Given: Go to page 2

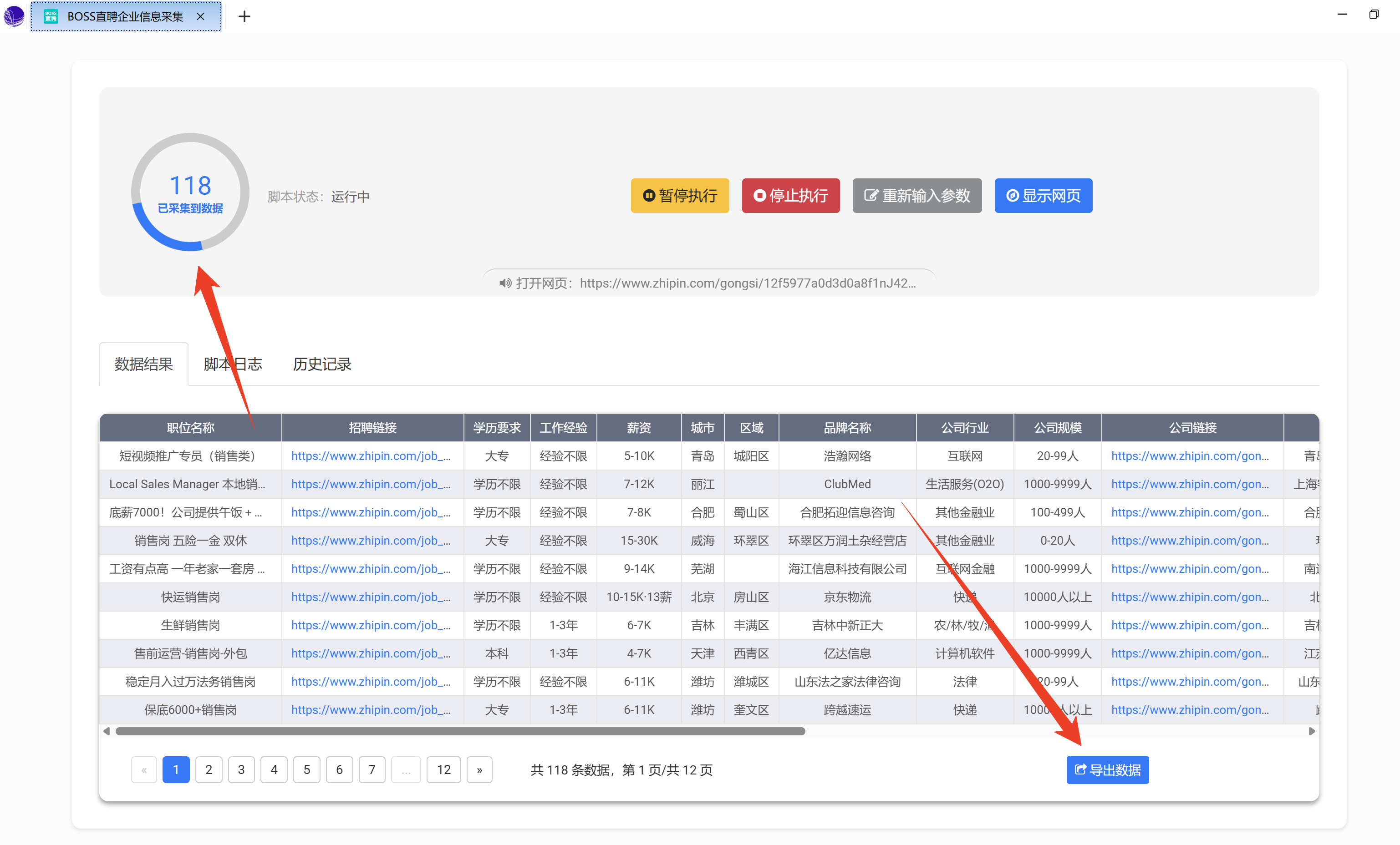Looking at the screenshot, I should pyautogui.click(x=209, y=770).
